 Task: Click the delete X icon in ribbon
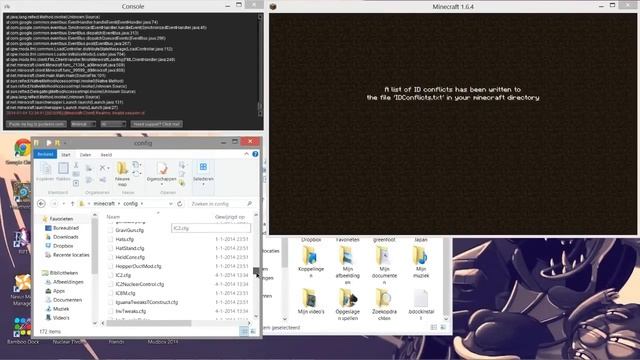[x=103, y=168]
